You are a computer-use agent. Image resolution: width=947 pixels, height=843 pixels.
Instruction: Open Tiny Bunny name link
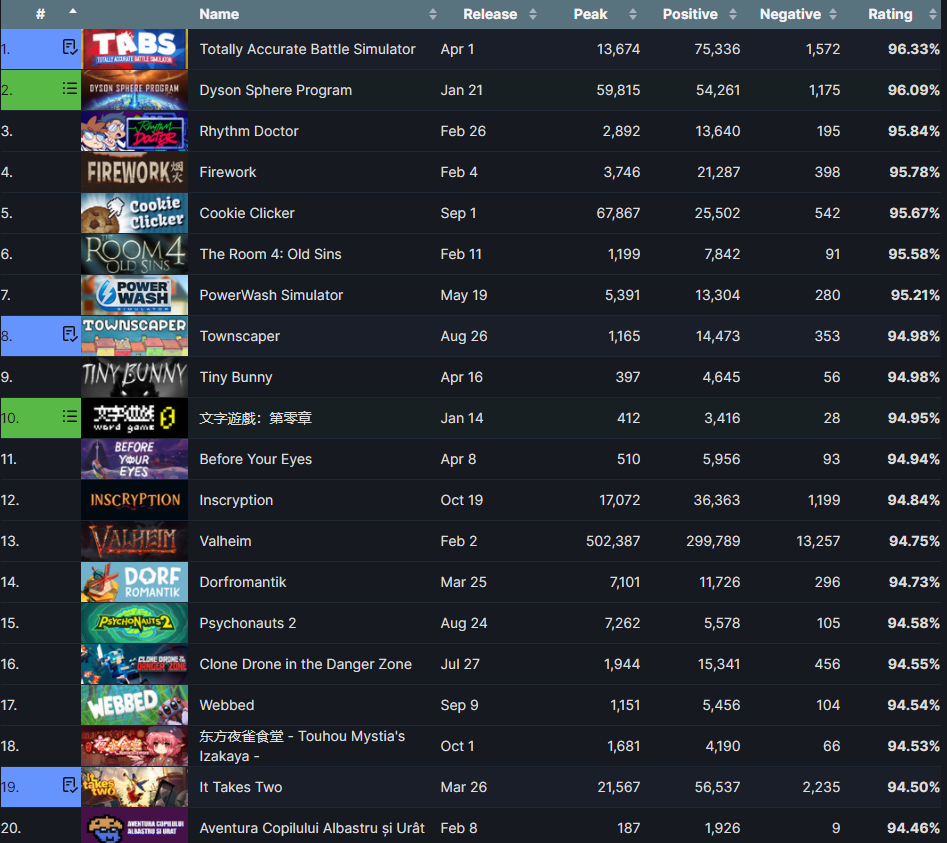[x=236, y=377]
